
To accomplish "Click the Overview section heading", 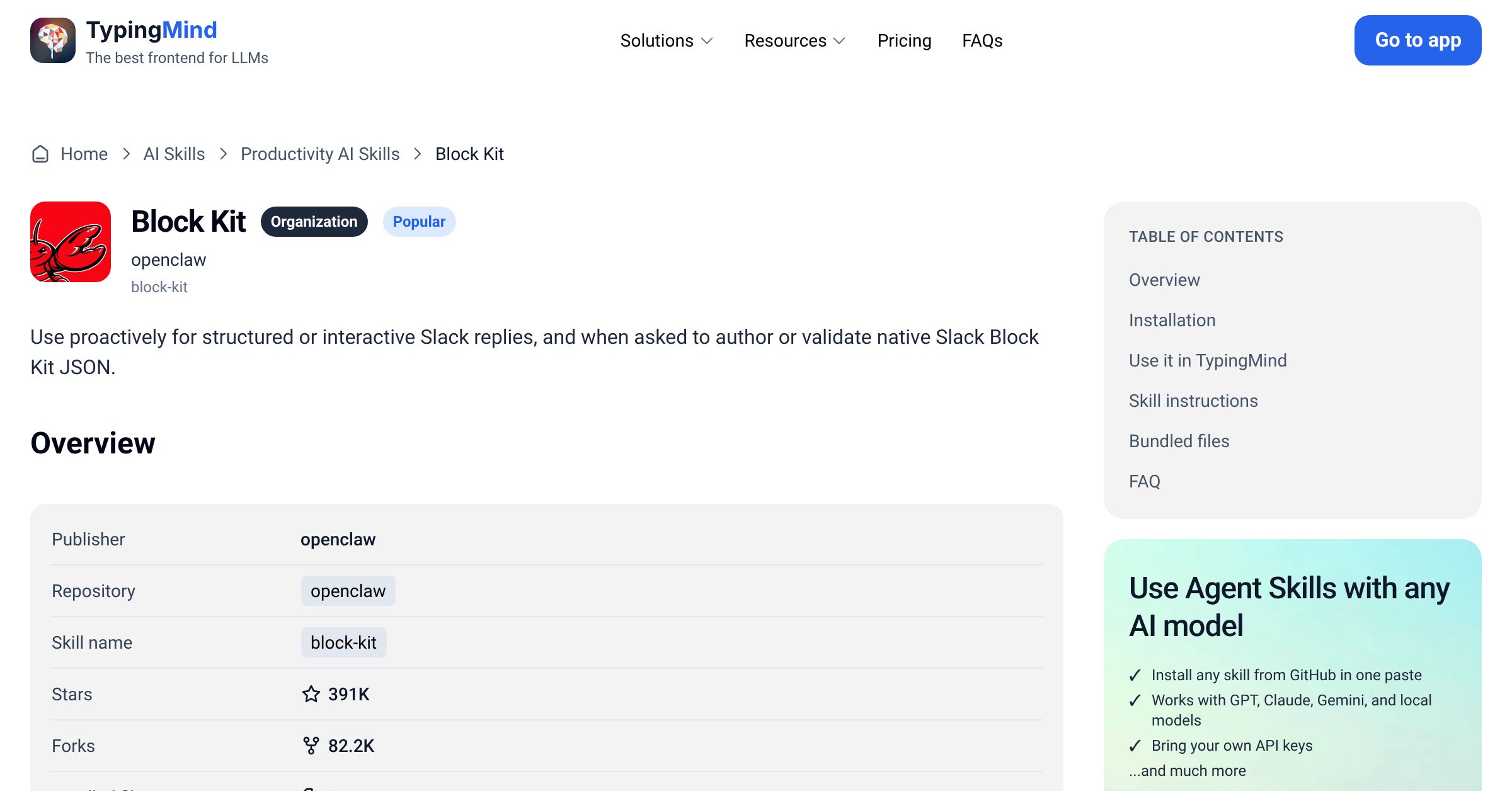I will tap(93, 443).
